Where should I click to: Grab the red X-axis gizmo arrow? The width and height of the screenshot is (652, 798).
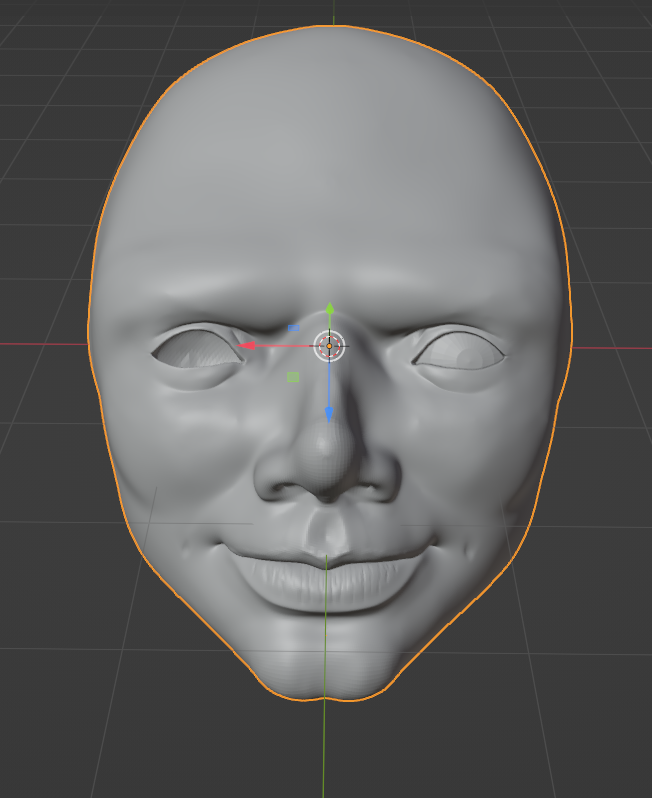point(247,346)
